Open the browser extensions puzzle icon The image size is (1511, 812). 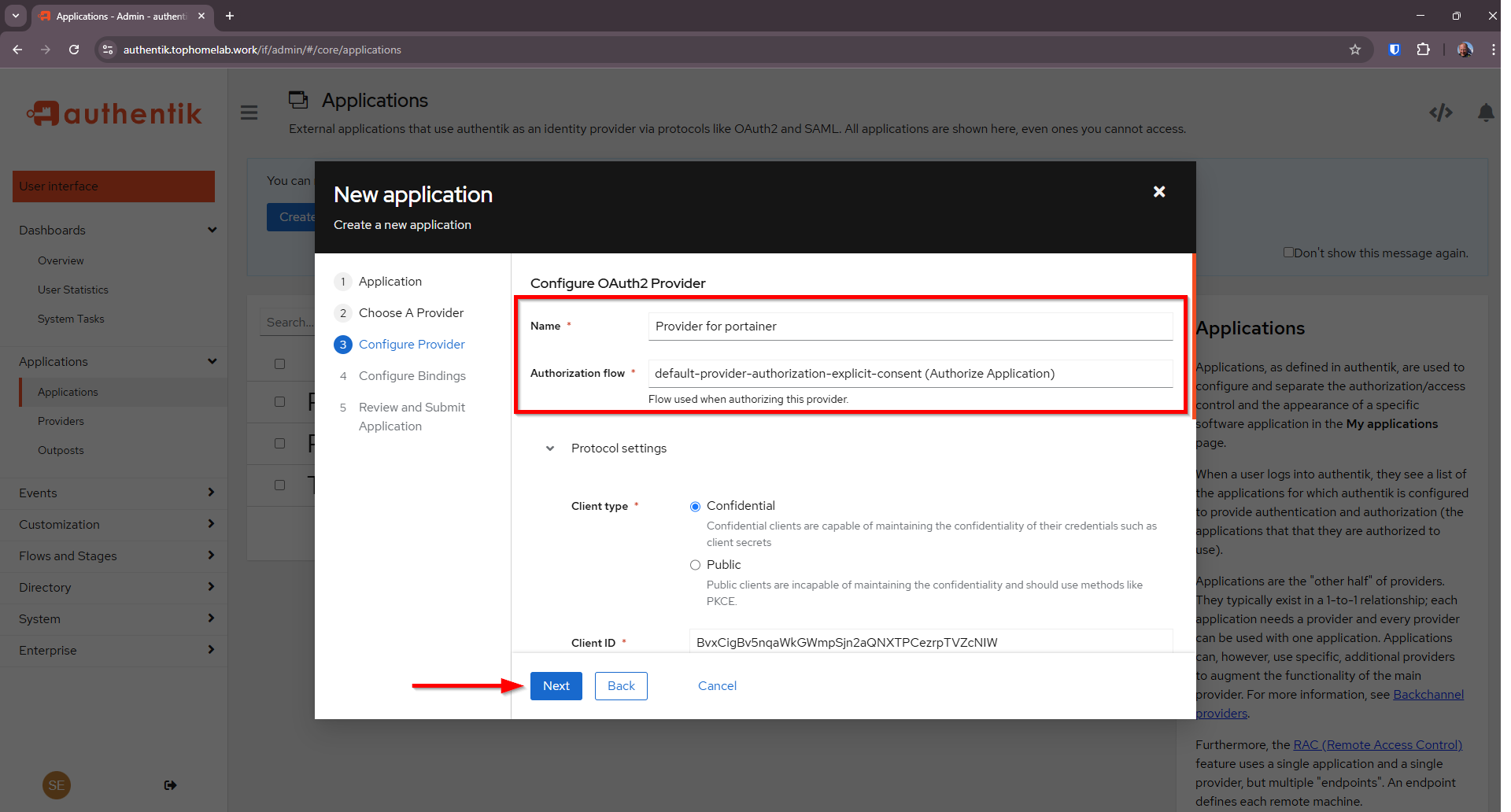[x=1423, y=50]
